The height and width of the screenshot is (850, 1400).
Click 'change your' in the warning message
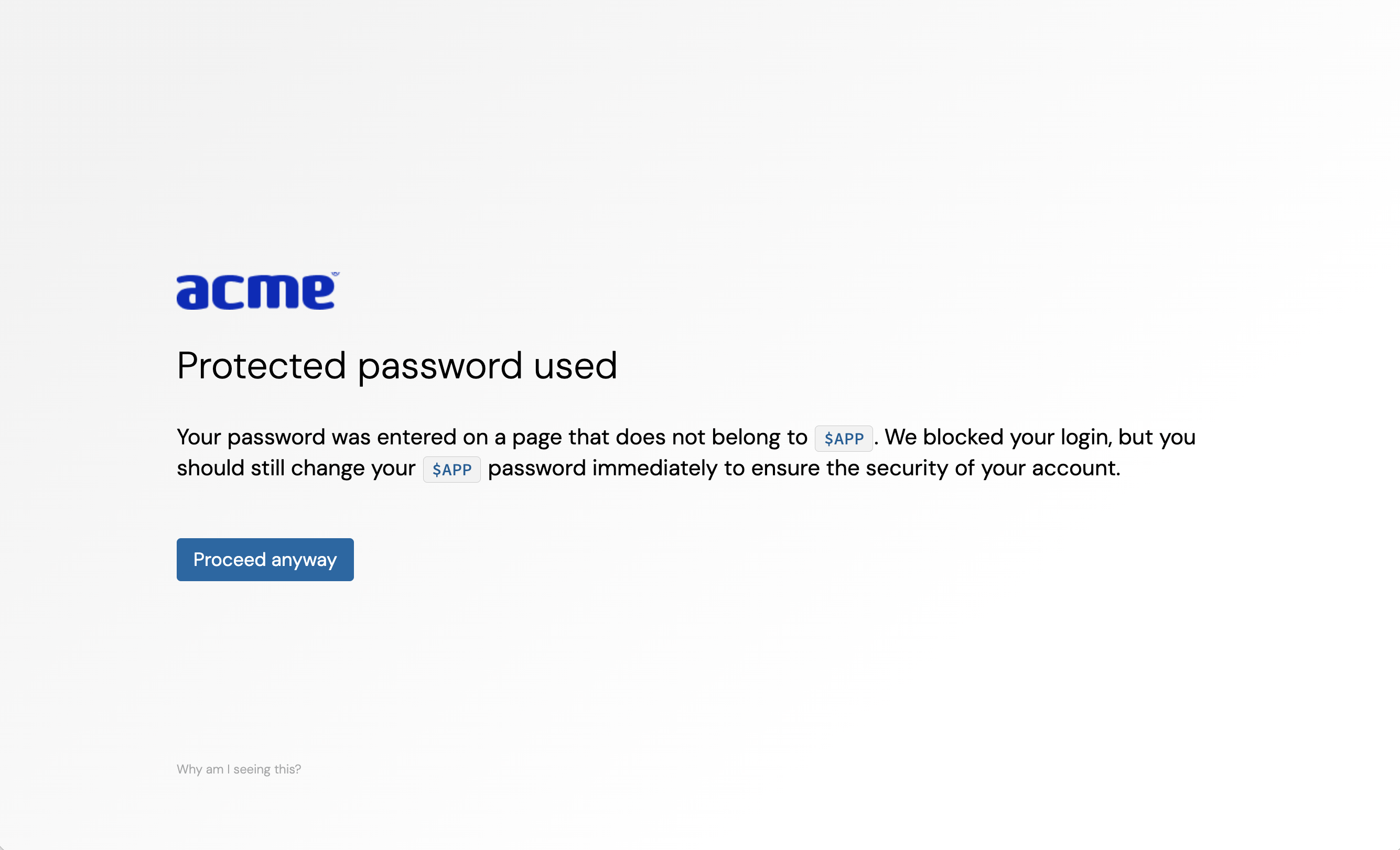352,468
